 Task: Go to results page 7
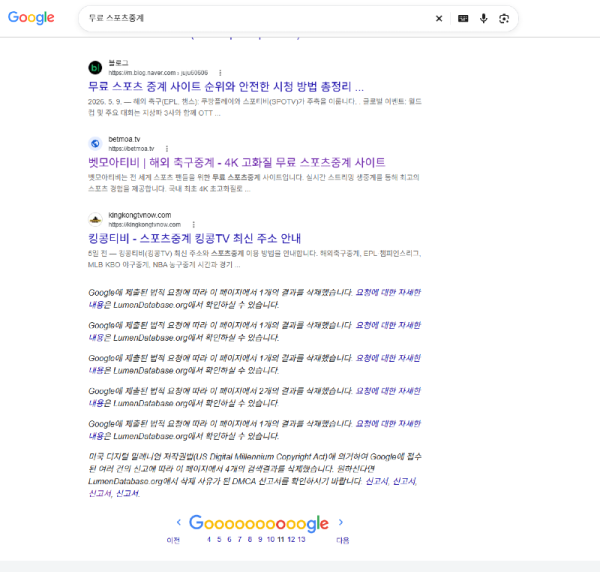(240, 539)
